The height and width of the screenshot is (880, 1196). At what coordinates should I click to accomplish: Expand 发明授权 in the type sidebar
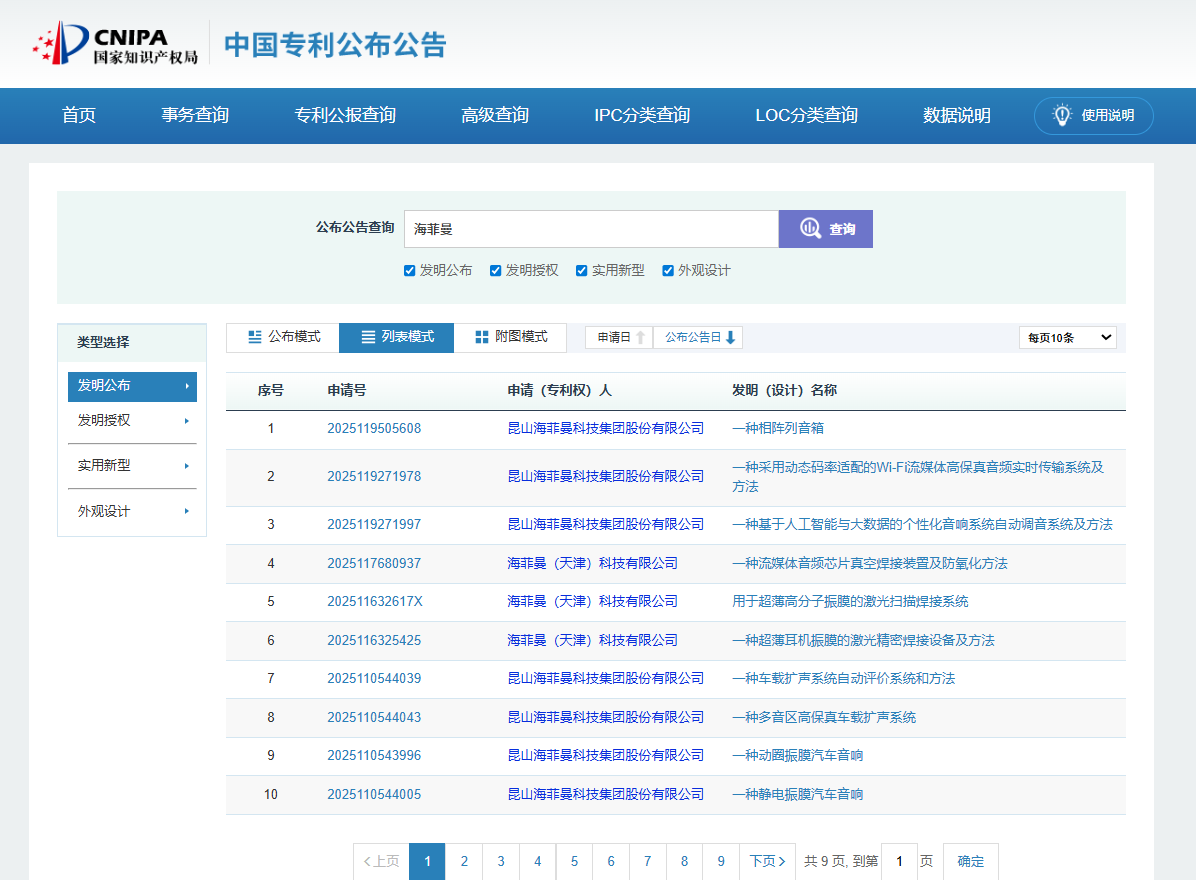[x=132, y=420]
